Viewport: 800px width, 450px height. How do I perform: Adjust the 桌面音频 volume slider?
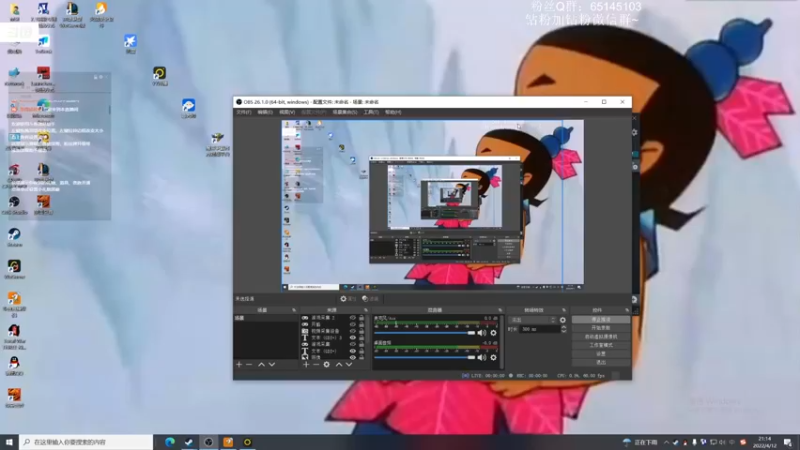click(x=424, y=358)
